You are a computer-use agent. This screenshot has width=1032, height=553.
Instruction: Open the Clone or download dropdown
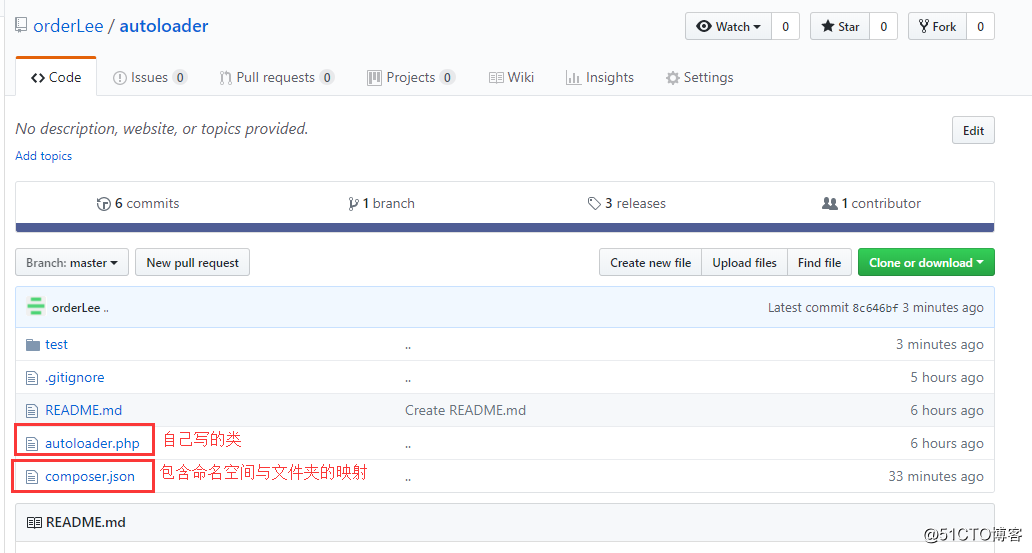(x=926, y=262)
